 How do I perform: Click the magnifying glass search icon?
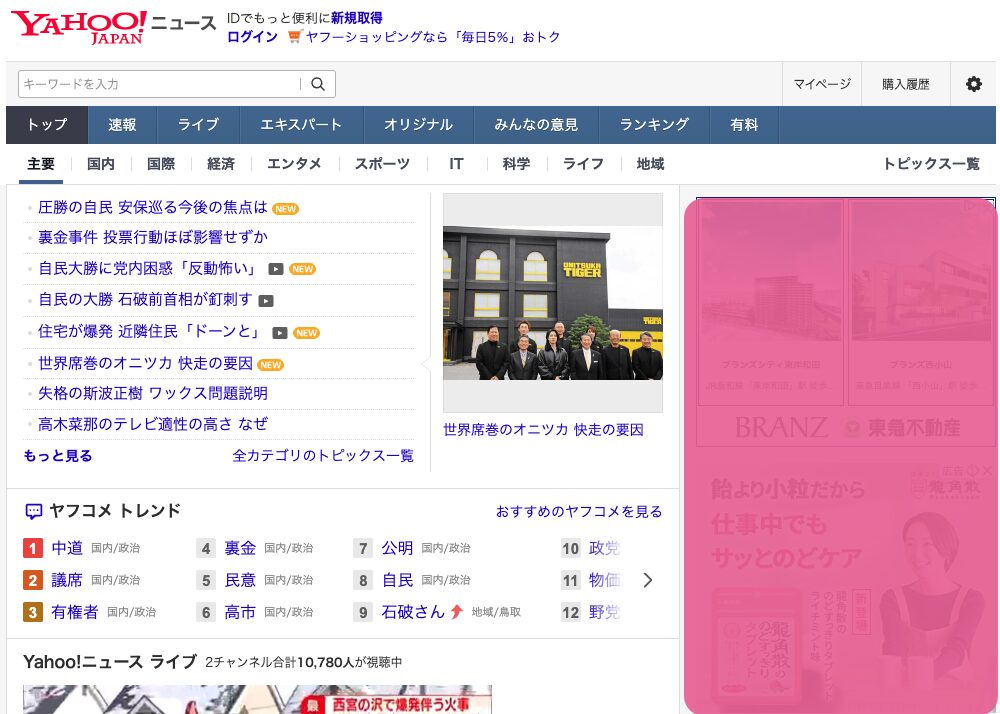(x=318, y=84)
